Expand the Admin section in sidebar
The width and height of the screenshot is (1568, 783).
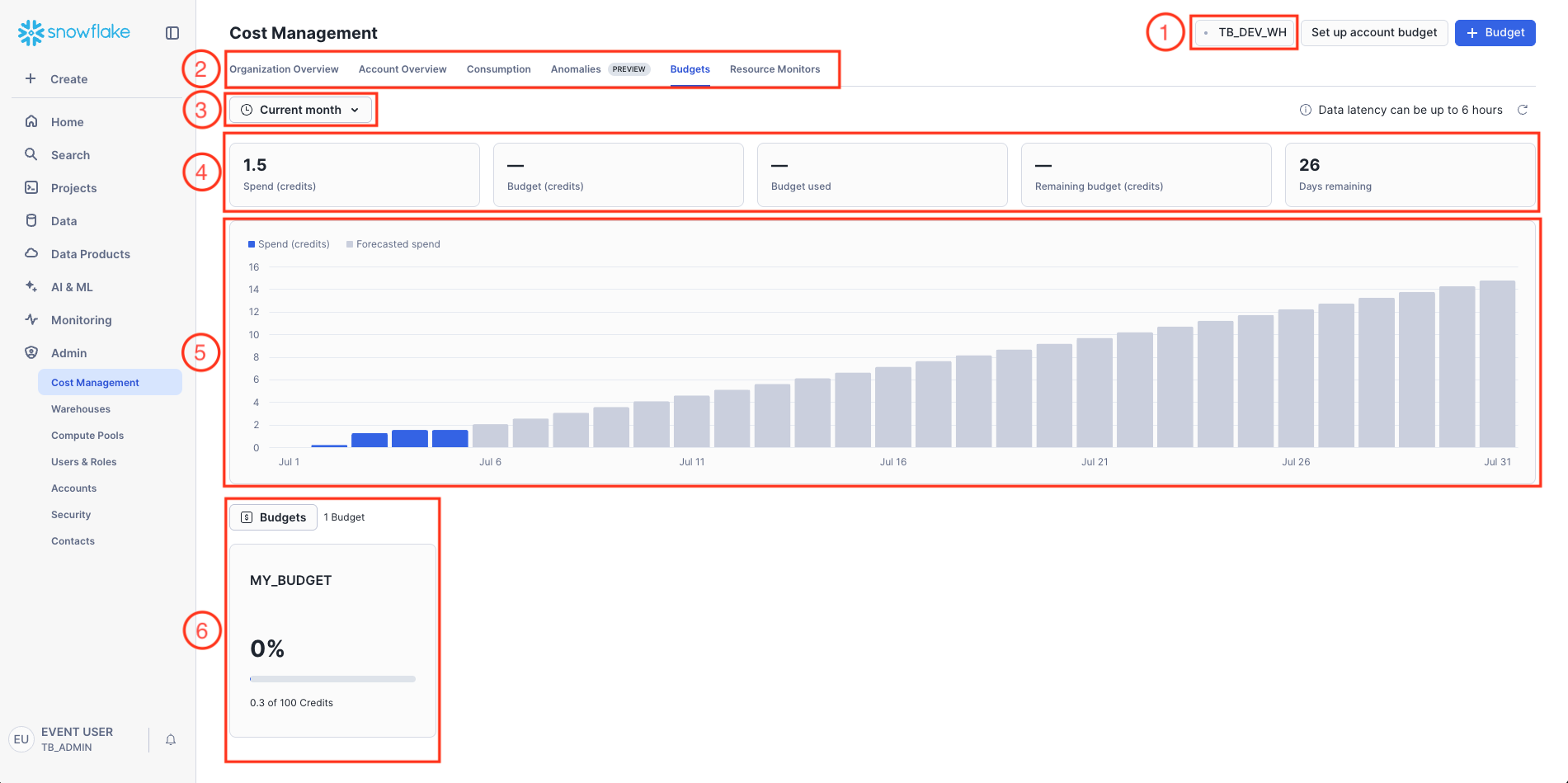coord(68,353)
